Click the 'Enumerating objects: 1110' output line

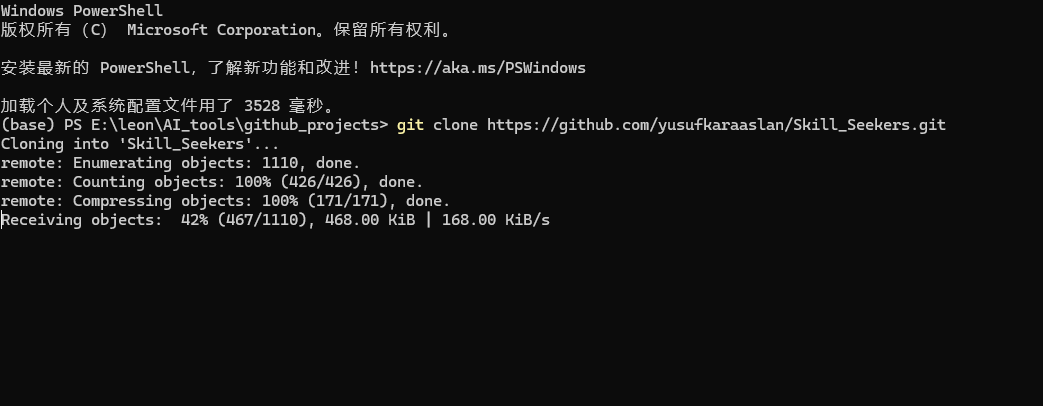180,163
